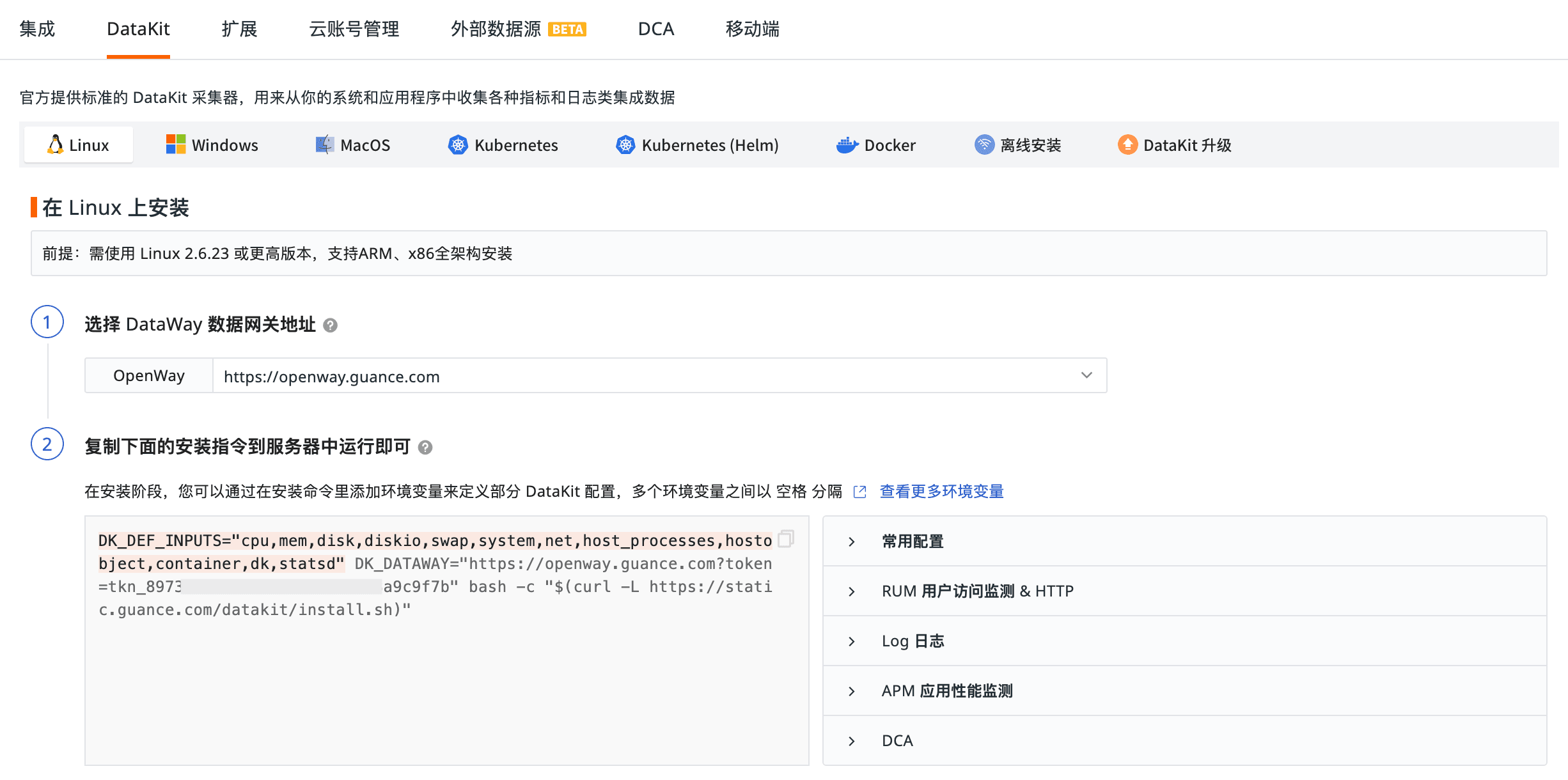Select the MacOS platform tab
The image size is (1568, 780).
(352, 145)
